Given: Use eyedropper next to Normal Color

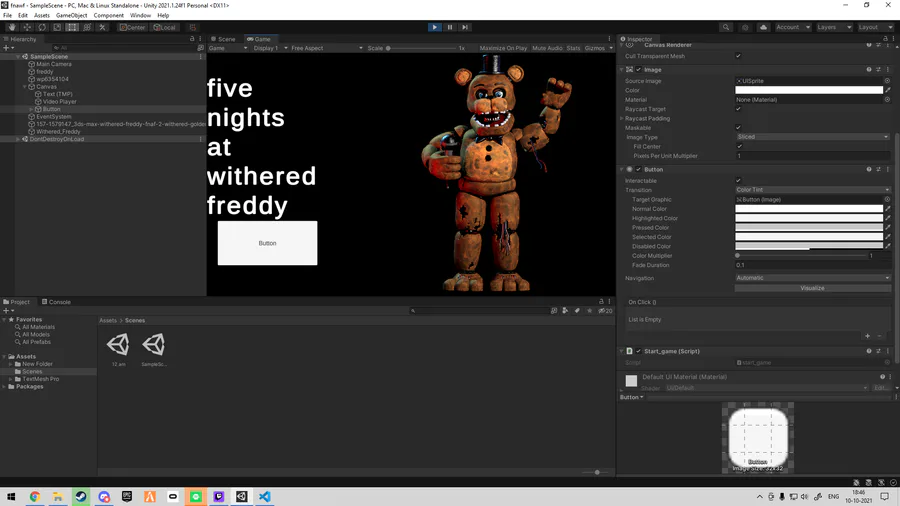Looking at the screenshot, I should click(888, 209).
